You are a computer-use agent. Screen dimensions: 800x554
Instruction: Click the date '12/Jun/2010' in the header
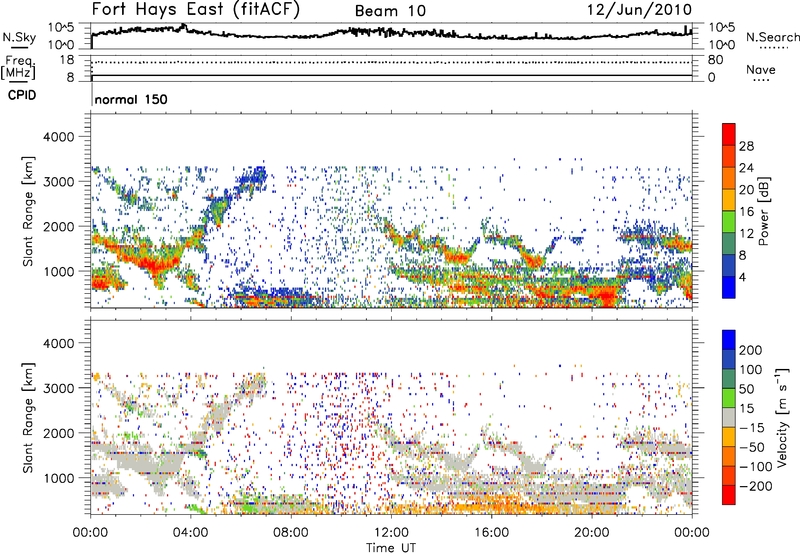[640, 10]
